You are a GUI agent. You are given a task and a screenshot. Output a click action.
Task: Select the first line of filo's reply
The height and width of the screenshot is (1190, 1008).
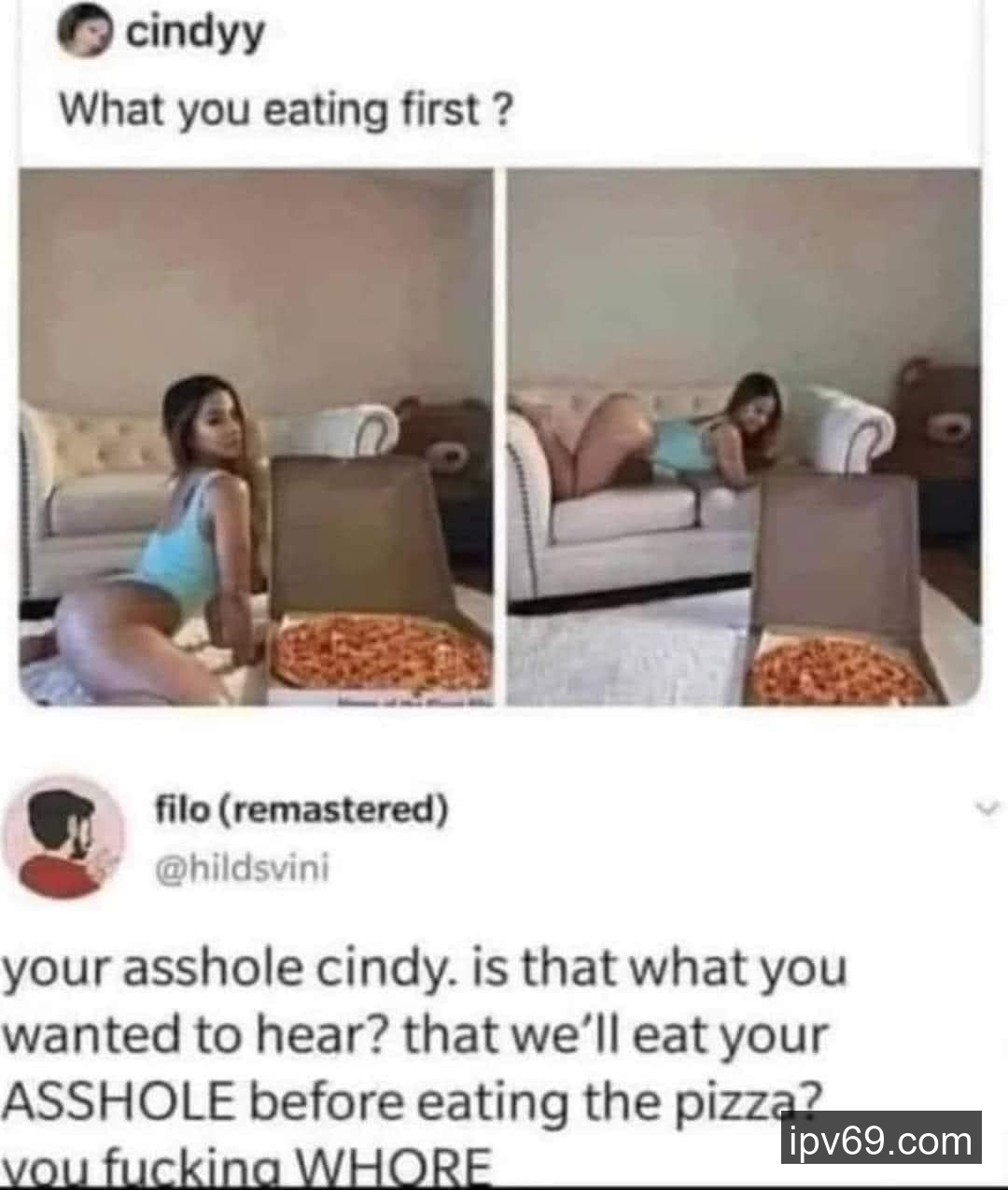tap(424, 971)
